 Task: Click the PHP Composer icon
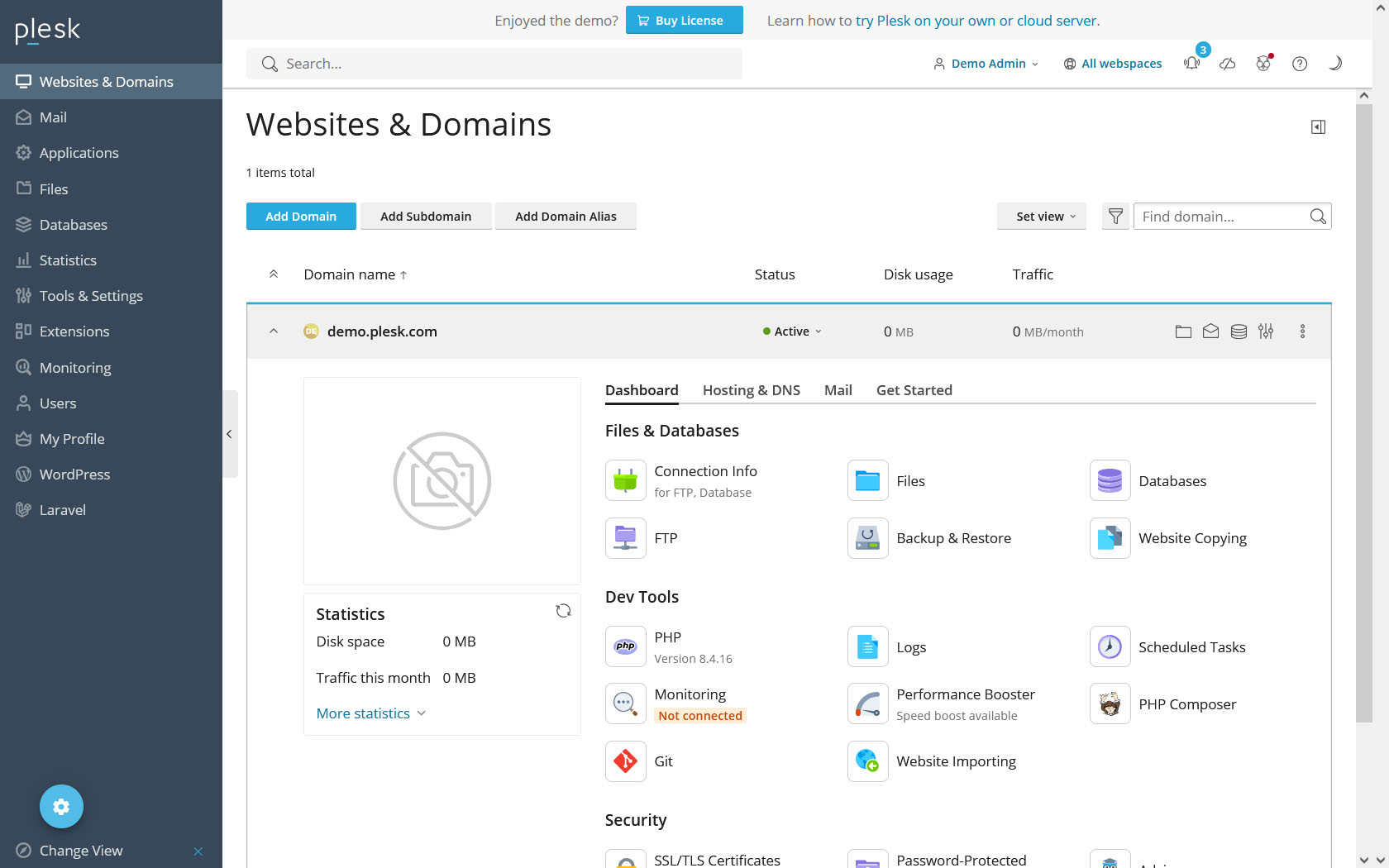(1110, 704)
